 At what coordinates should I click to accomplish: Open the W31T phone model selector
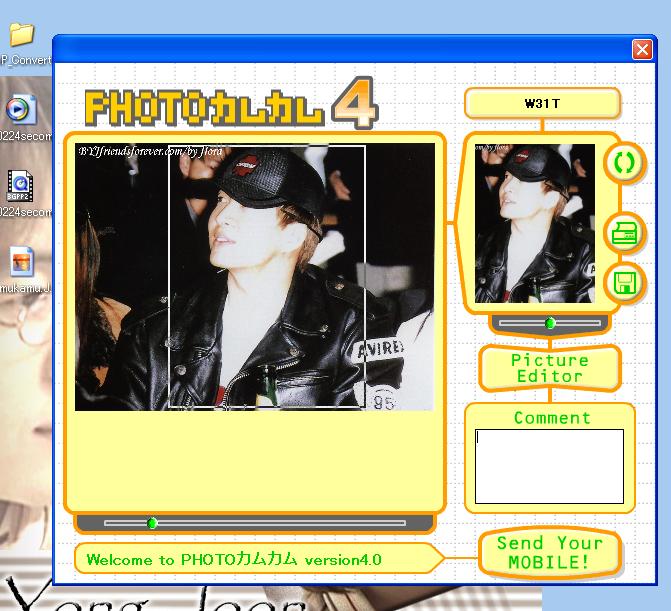(x=542, y=103)
